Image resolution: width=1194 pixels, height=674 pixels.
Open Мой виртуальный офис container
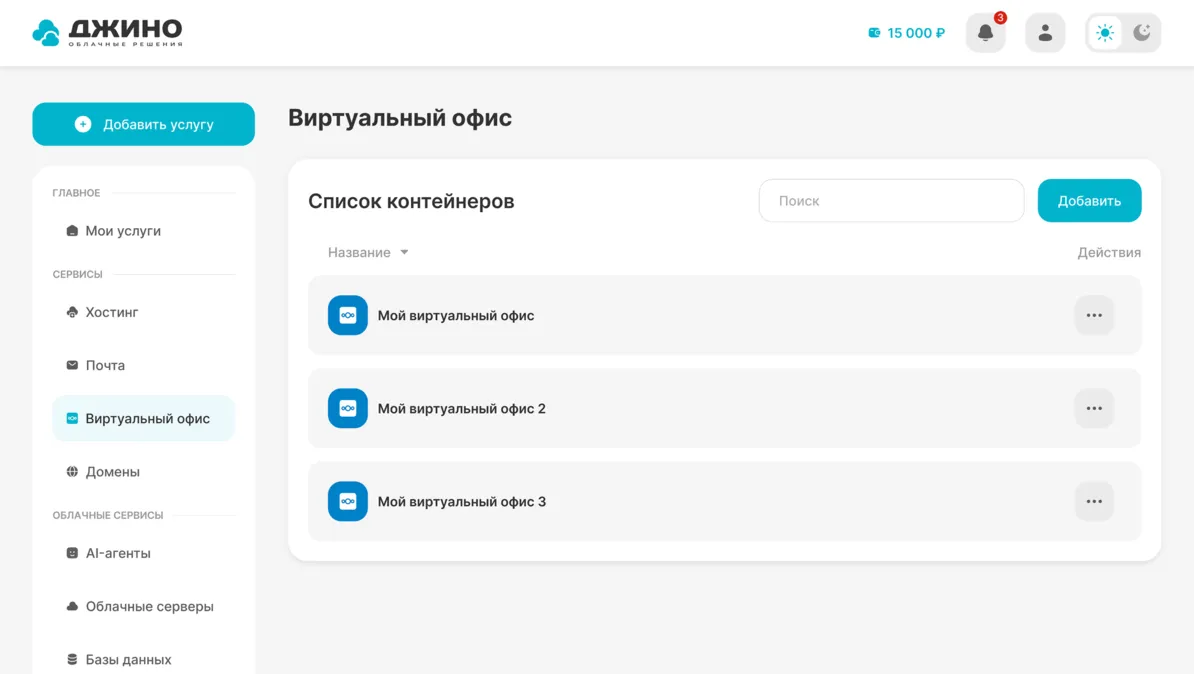coord(724,315)
